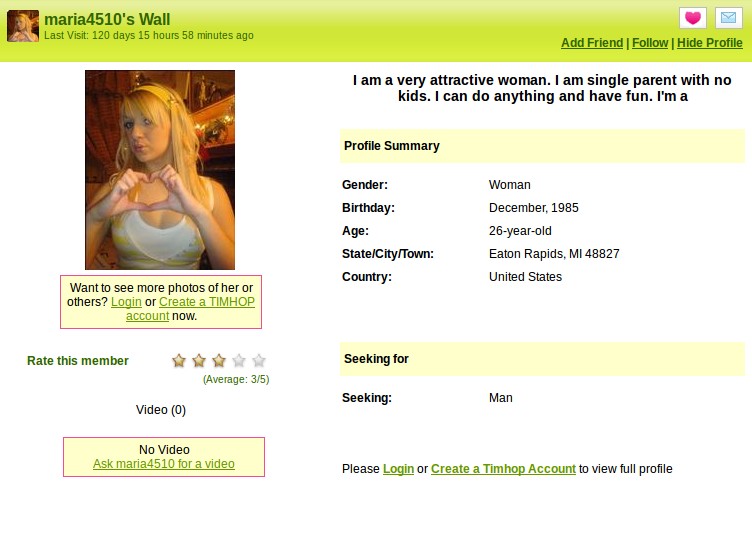Select the Video (0) label

click(161, 410)
